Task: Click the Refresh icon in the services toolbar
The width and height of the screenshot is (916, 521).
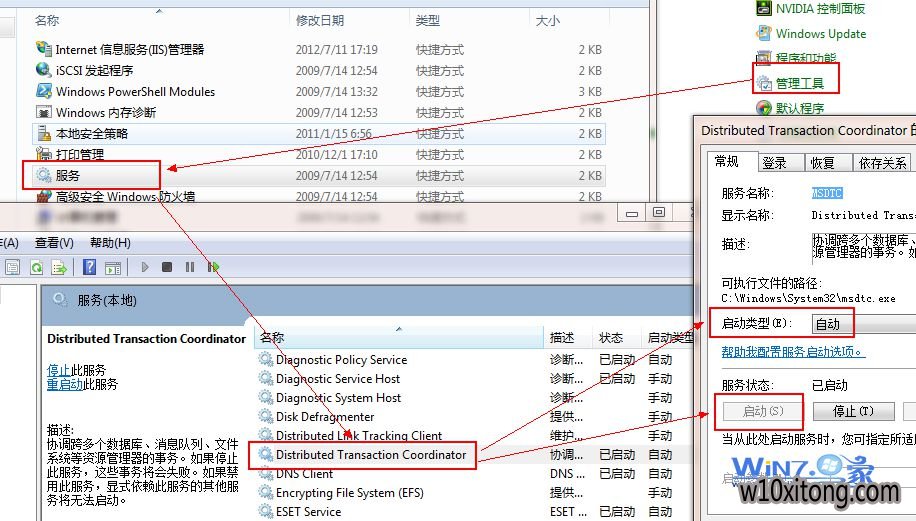Action: [x=36, y=268]
